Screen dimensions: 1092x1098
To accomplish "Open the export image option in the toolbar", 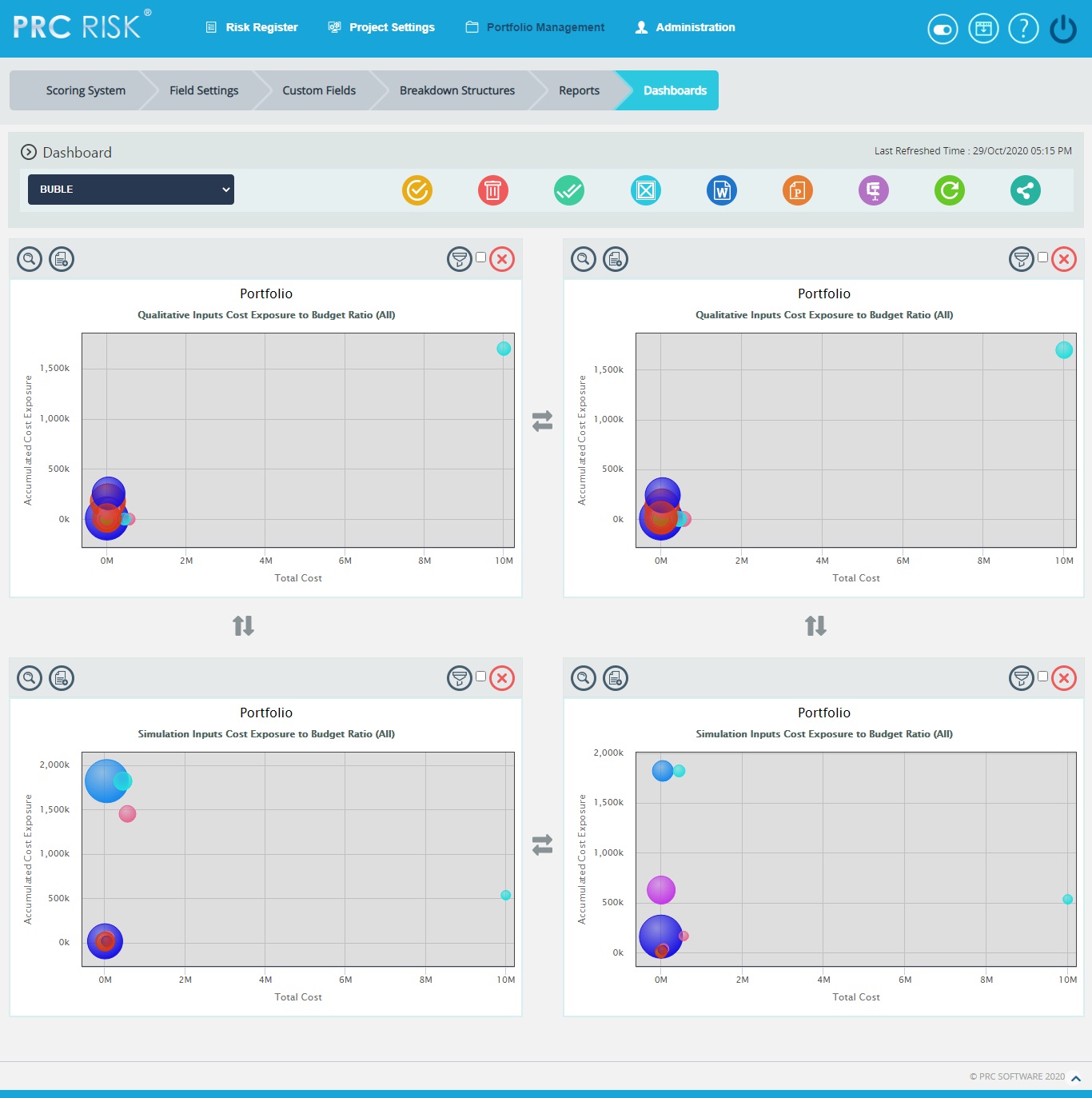I will 645,190.
